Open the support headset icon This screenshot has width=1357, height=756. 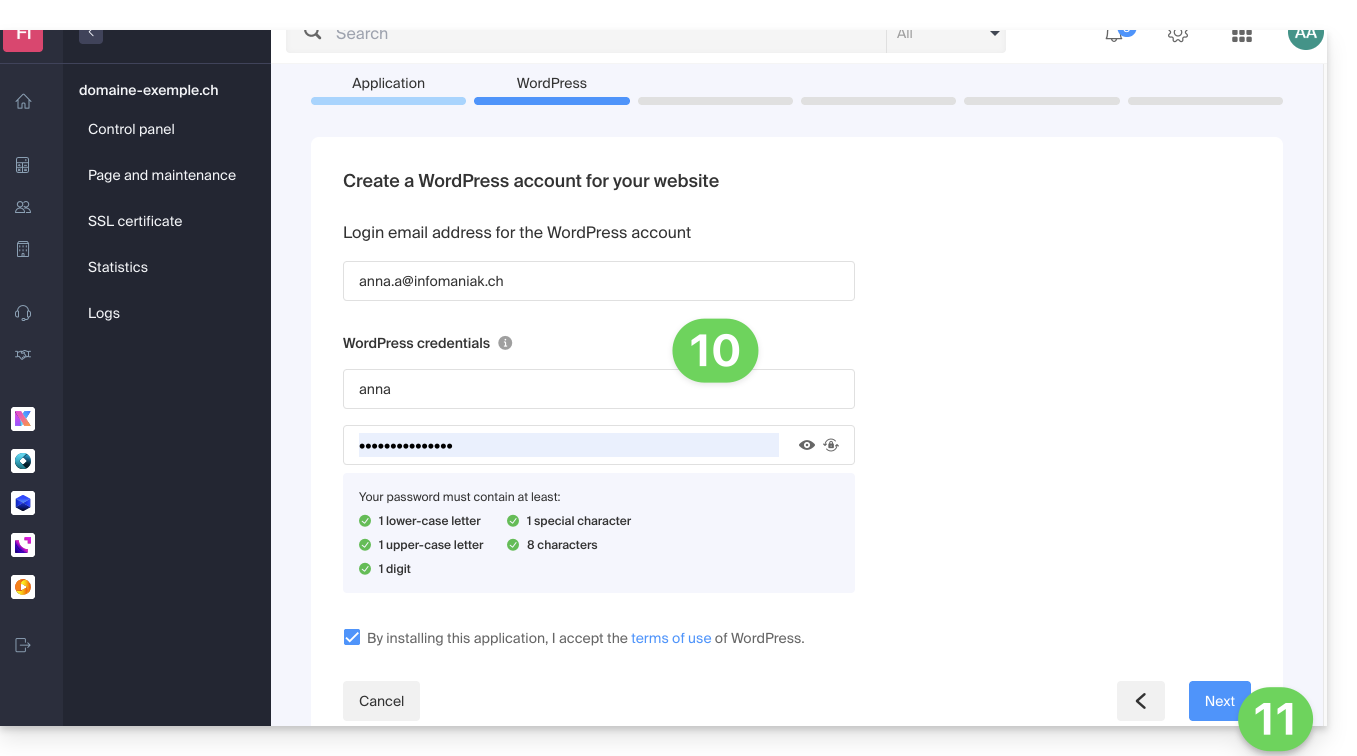[x=23, y=313]
